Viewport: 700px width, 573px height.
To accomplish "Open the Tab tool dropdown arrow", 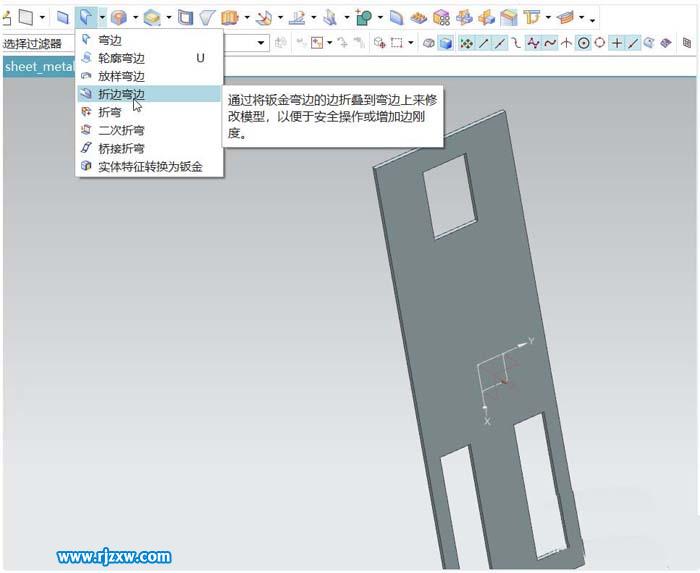I will coord(42,18).
